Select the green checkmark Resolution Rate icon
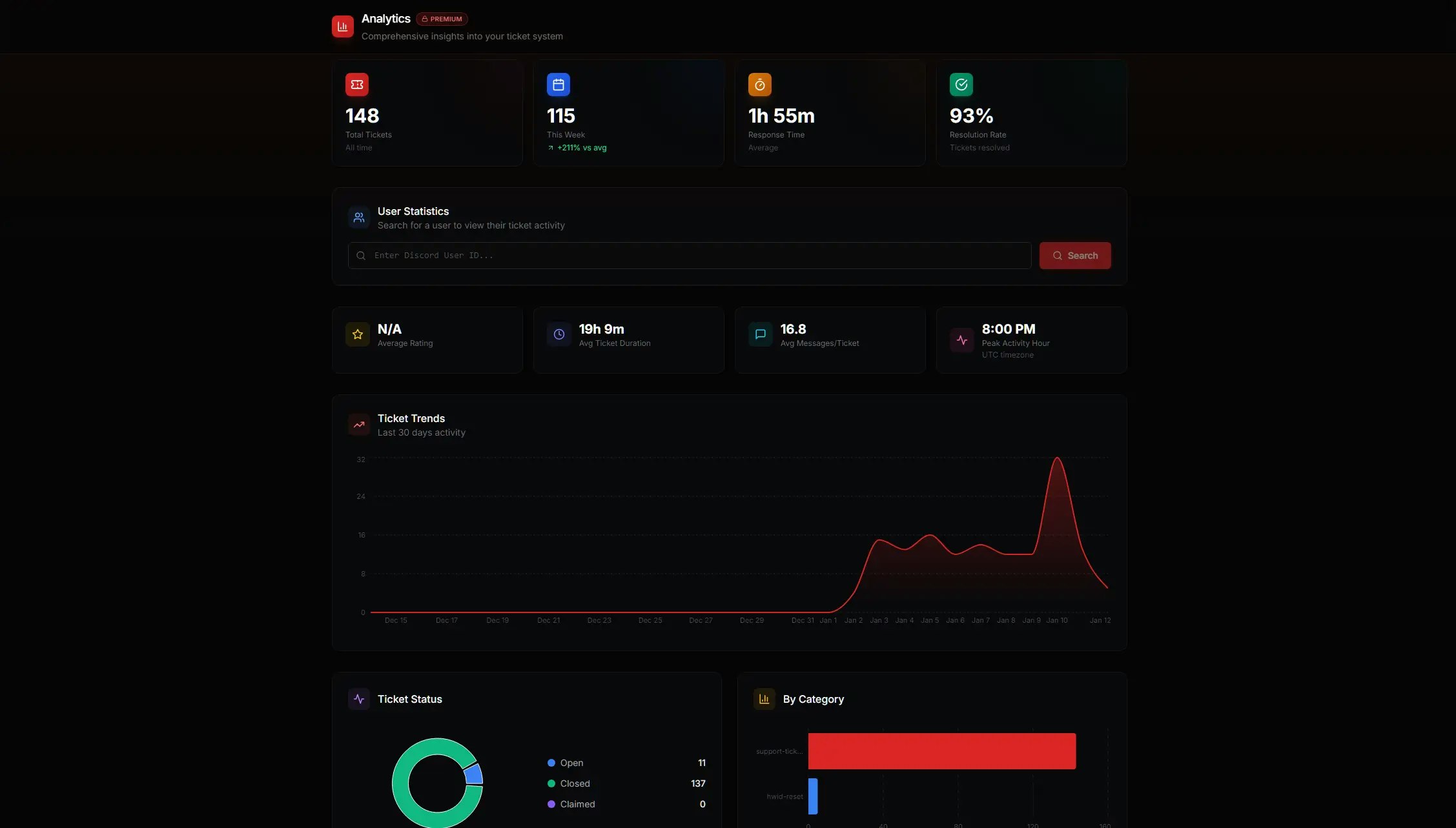Viewport: 1456px width, 828px height. tap(961, 84)
